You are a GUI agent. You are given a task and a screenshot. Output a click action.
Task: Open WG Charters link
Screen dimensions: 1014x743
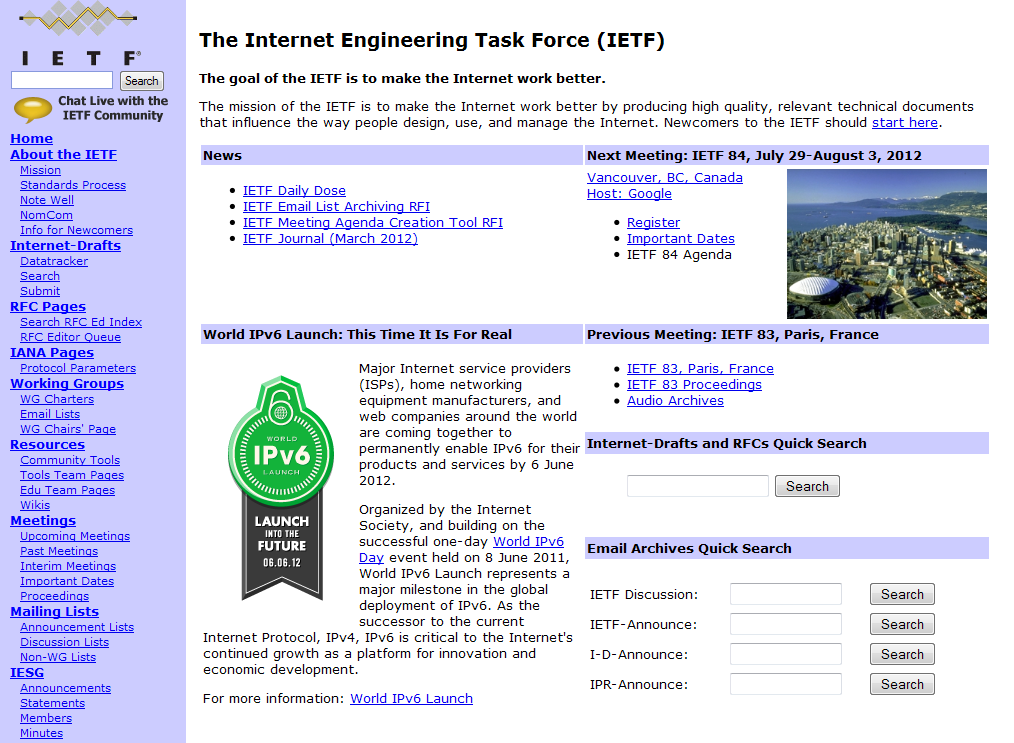[x=57, y=399]
